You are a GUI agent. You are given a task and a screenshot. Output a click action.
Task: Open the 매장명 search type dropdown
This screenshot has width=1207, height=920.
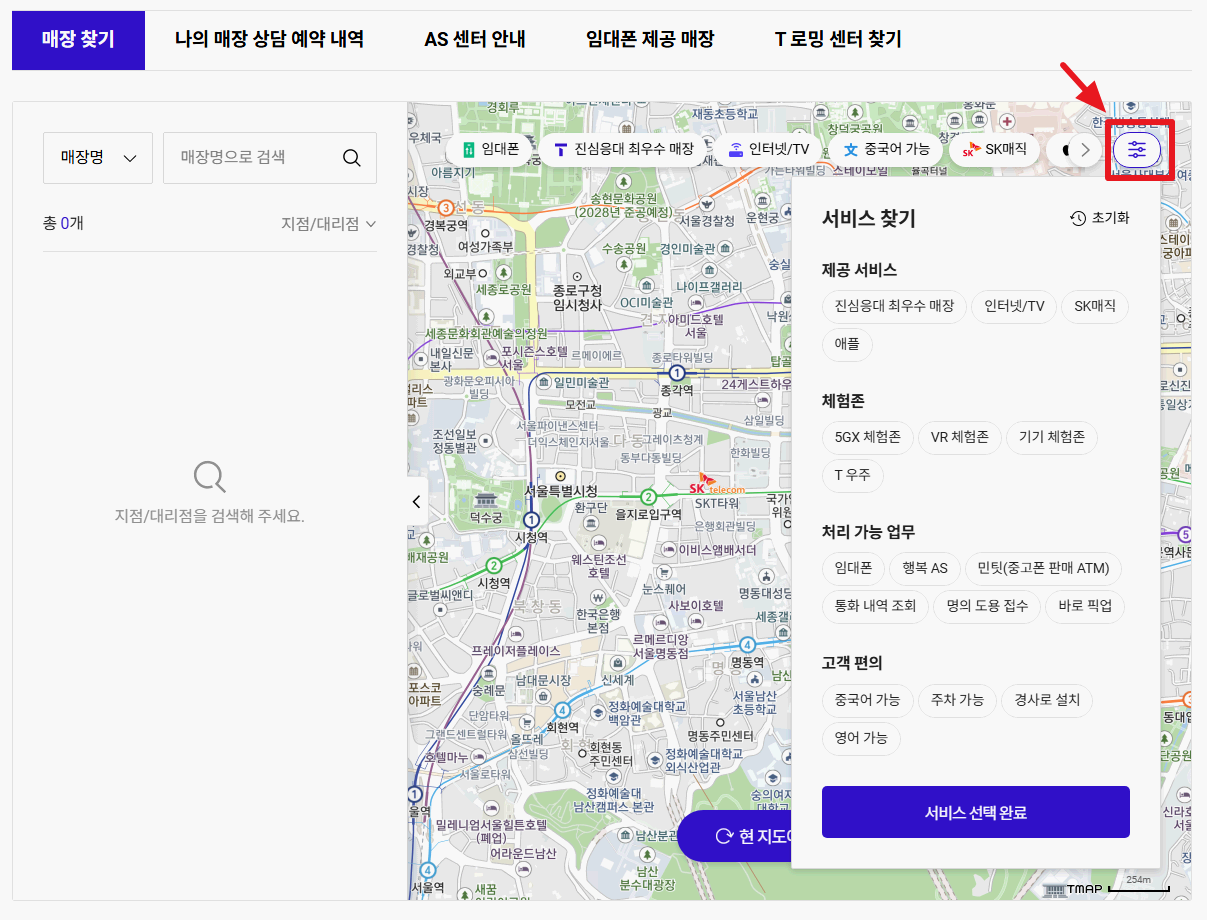[98, 158]
